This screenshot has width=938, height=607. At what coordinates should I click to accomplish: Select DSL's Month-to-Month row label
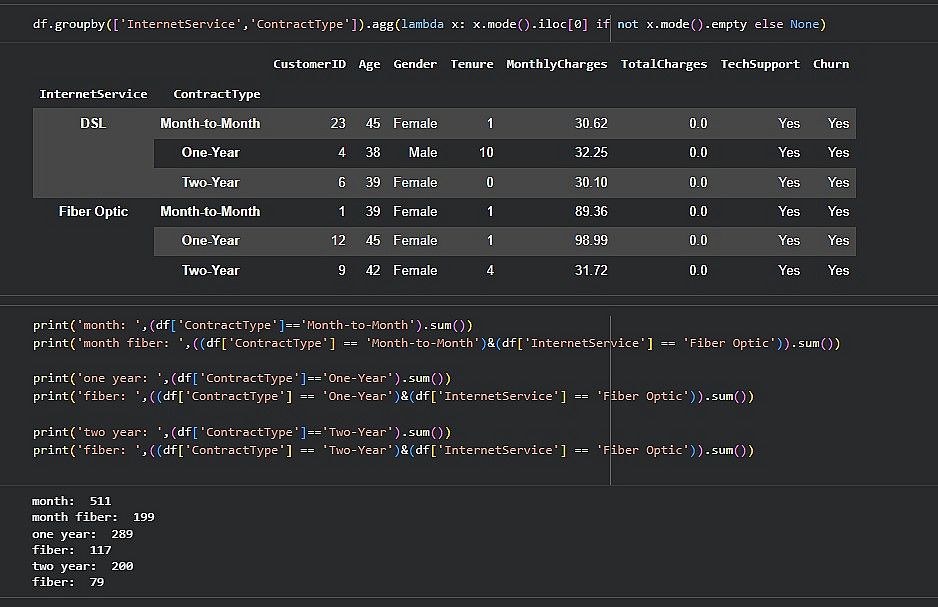pyautogui.click(x=210, y=123)
